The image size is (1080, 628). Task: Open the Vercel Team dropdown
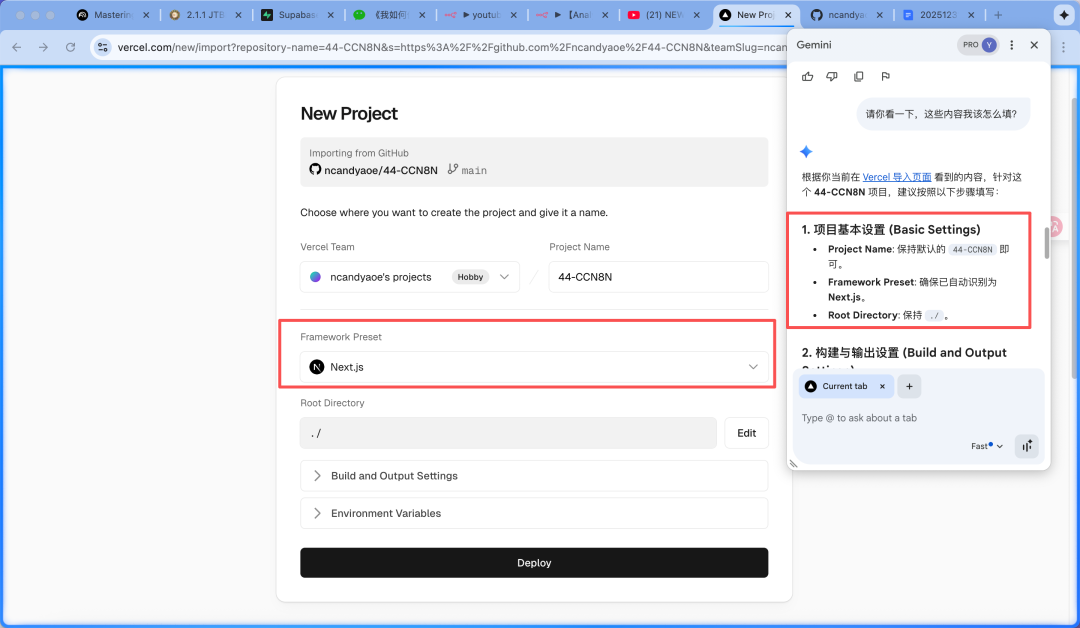click(410, 277)
